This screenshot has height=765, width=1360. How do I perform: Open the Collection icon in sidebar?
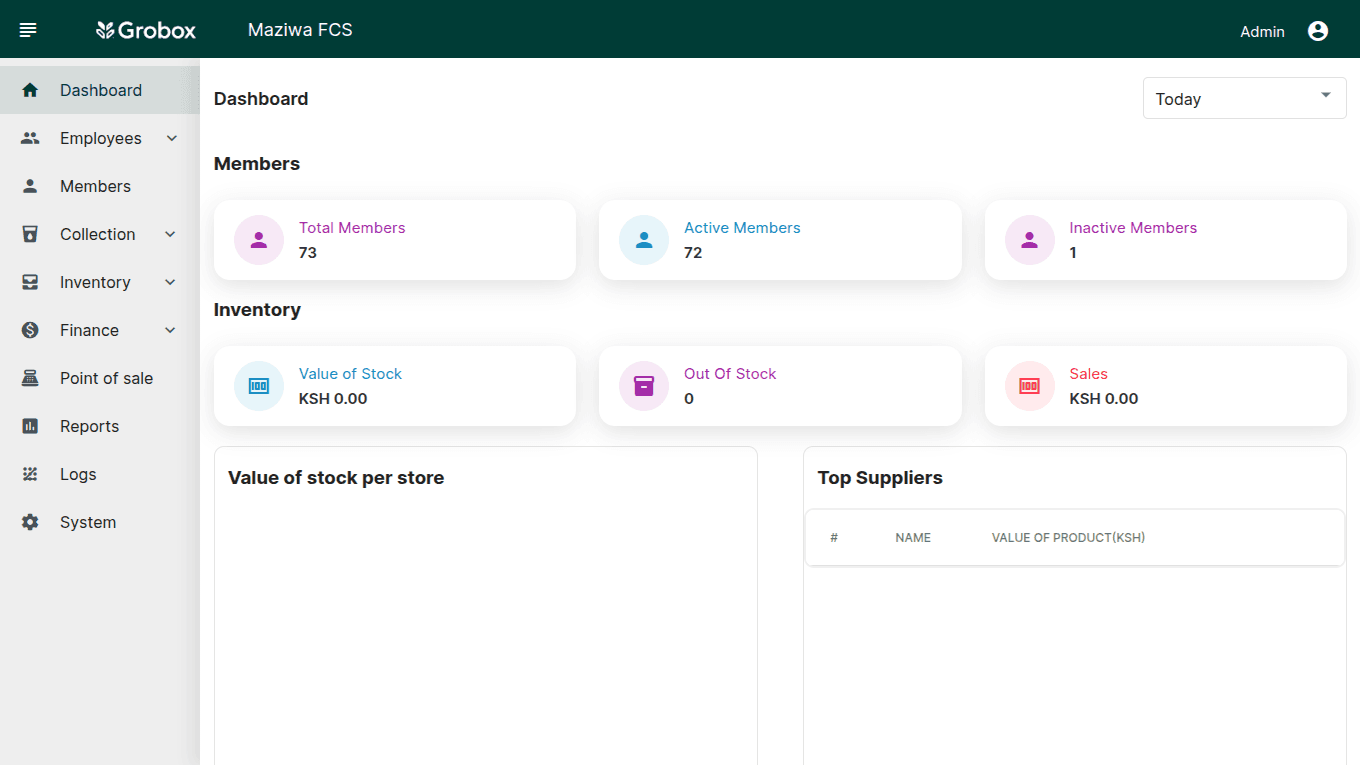(x=30, y=233)
